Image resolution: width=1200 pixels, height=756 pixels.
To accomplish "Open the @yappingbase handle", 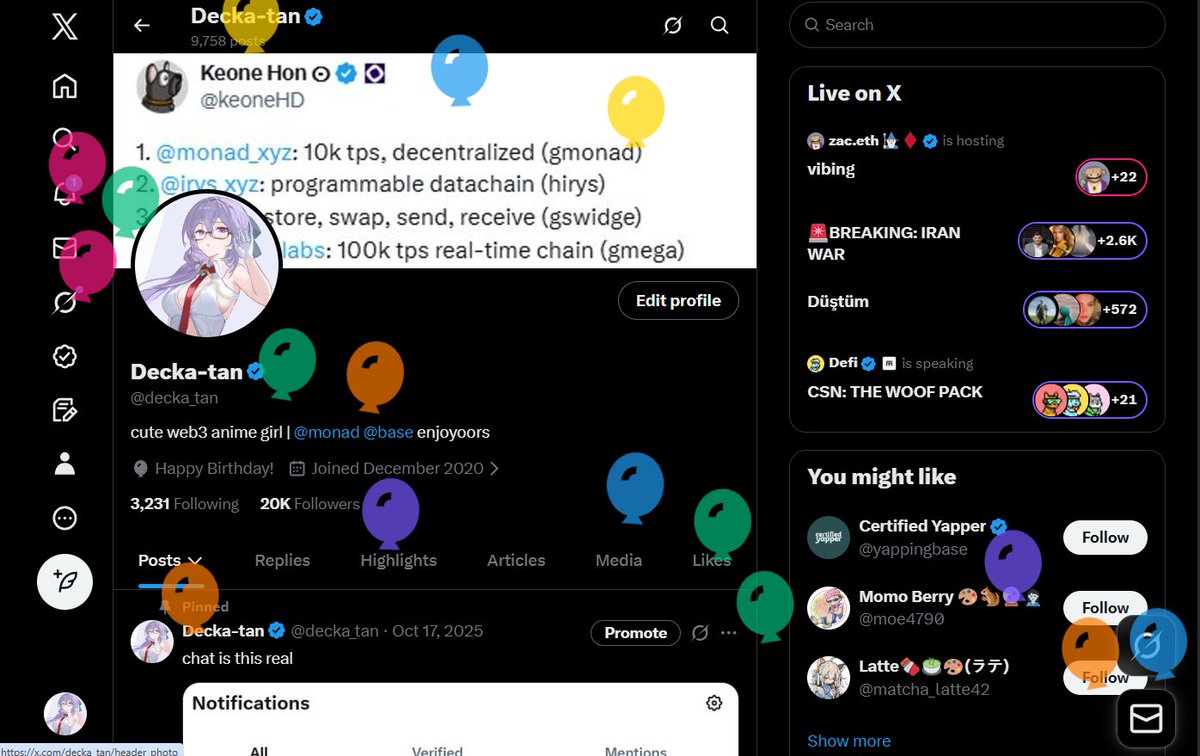I will (913, 548).
